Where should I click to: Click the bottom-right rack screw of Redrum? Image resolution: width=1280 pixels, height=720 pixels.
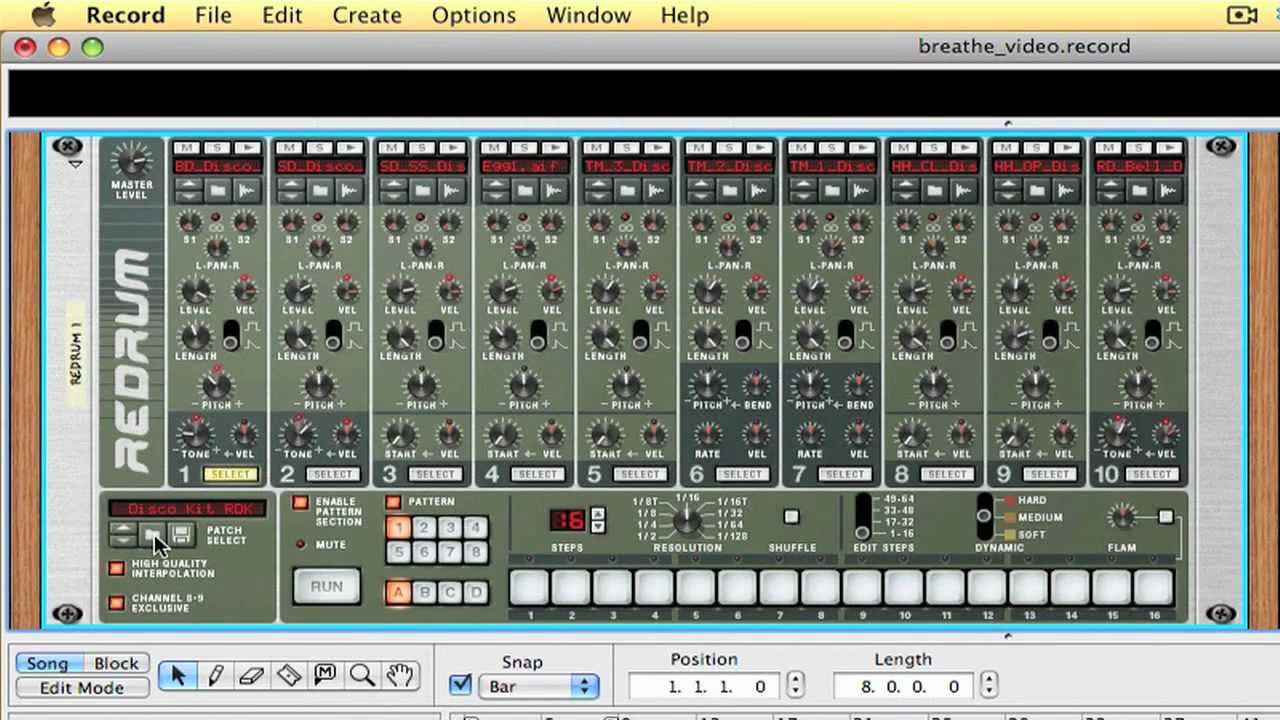pos(1221,613)
